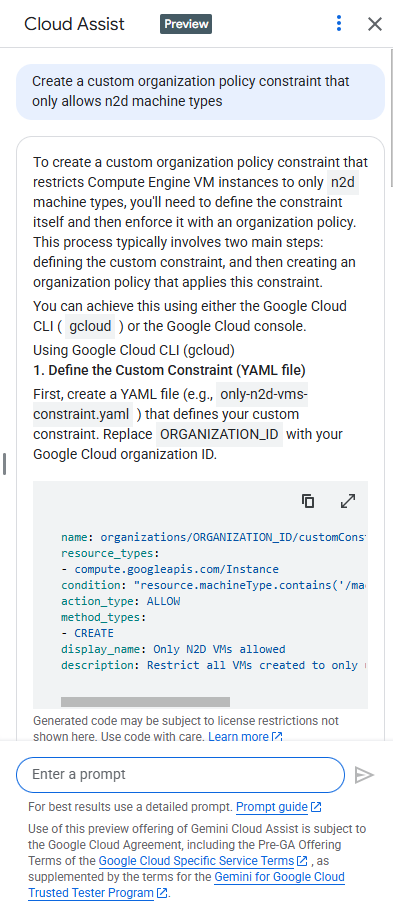Image resolution: width=393 pixels, height=916 pixels.
Task: Click the Preview badge
Action: click(186, 24)
